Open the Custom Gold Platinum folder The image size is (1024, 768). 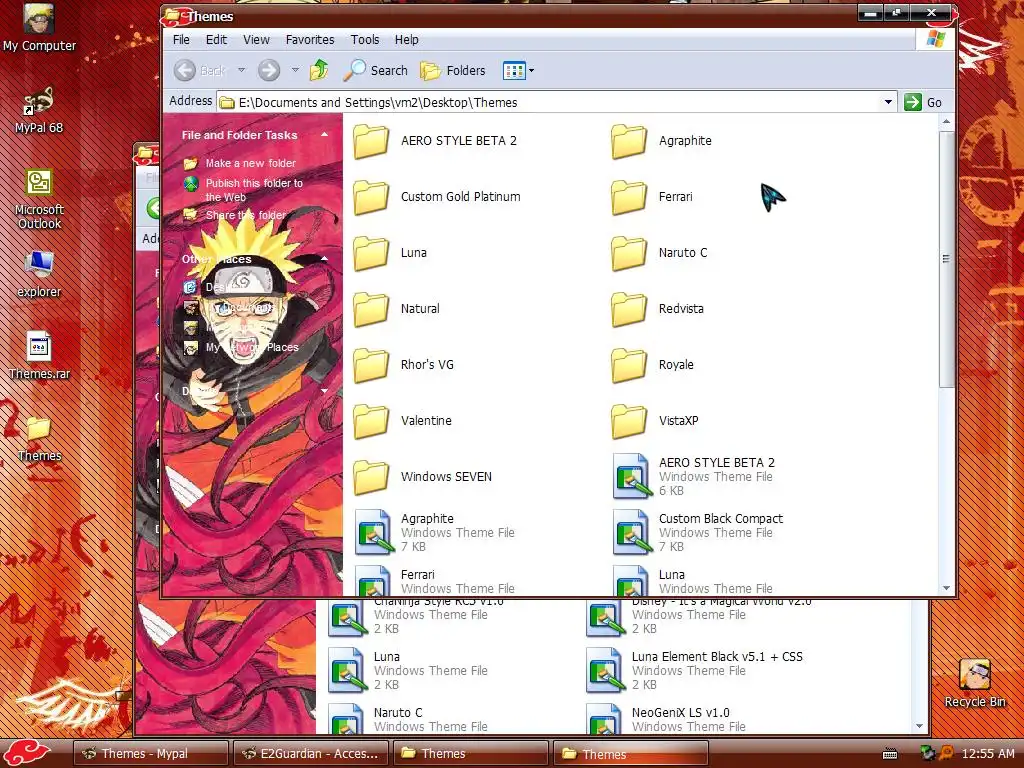click(x=371, y=197)
